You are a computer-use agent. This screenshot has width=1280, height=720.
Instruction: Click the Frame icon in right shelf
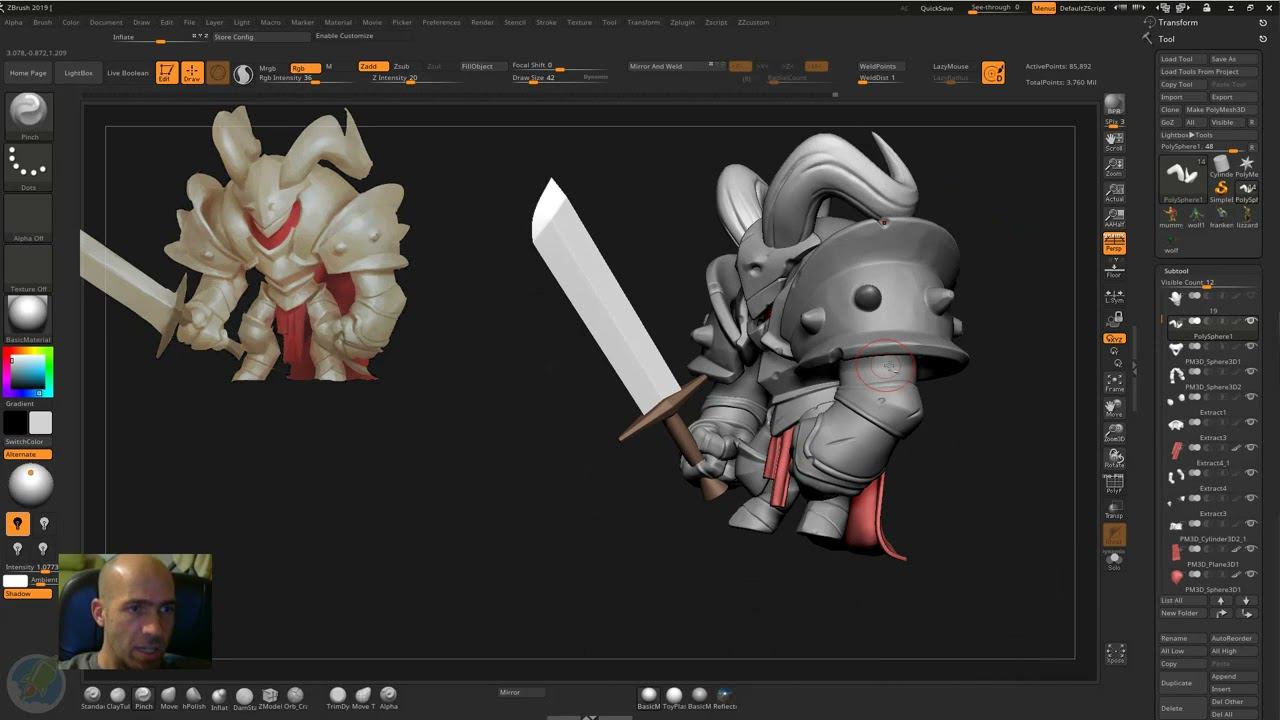click(1114, 383)
